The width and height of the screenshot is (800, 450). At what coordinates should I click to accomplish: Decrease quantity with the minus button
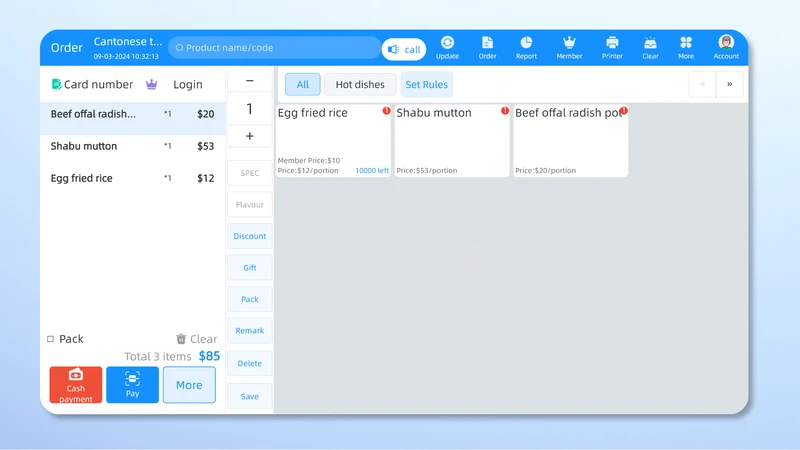[x=250, y=81]
